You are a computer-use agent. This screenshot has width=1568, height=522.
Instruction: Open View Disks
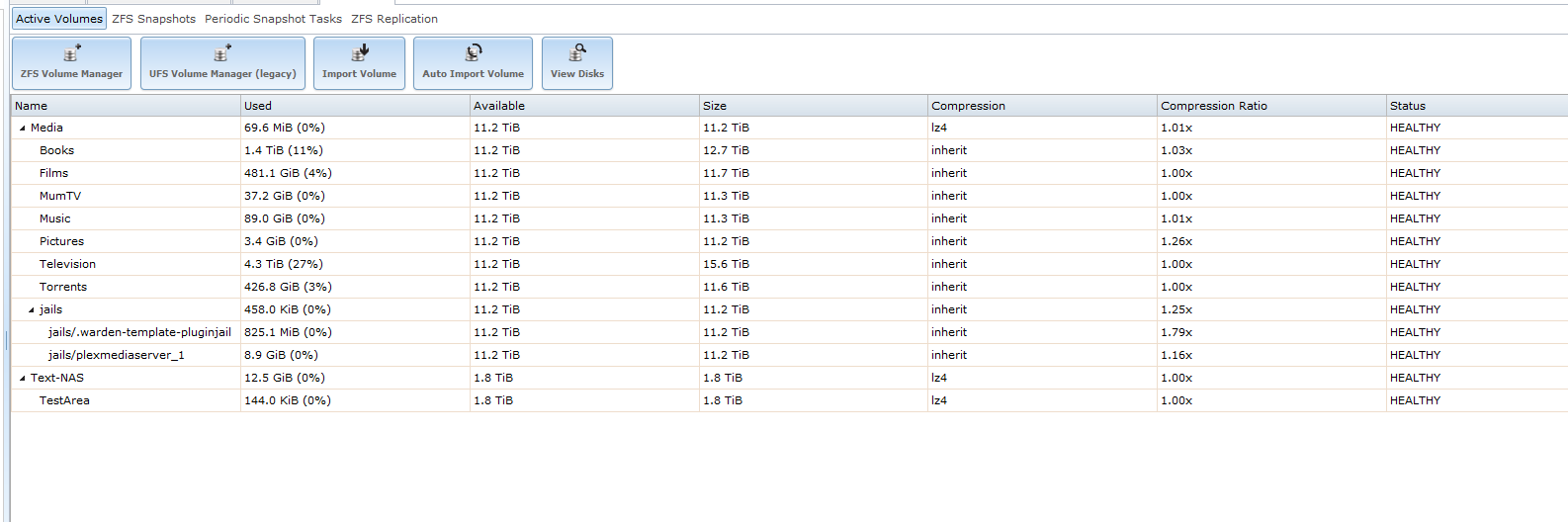[577, 63]
